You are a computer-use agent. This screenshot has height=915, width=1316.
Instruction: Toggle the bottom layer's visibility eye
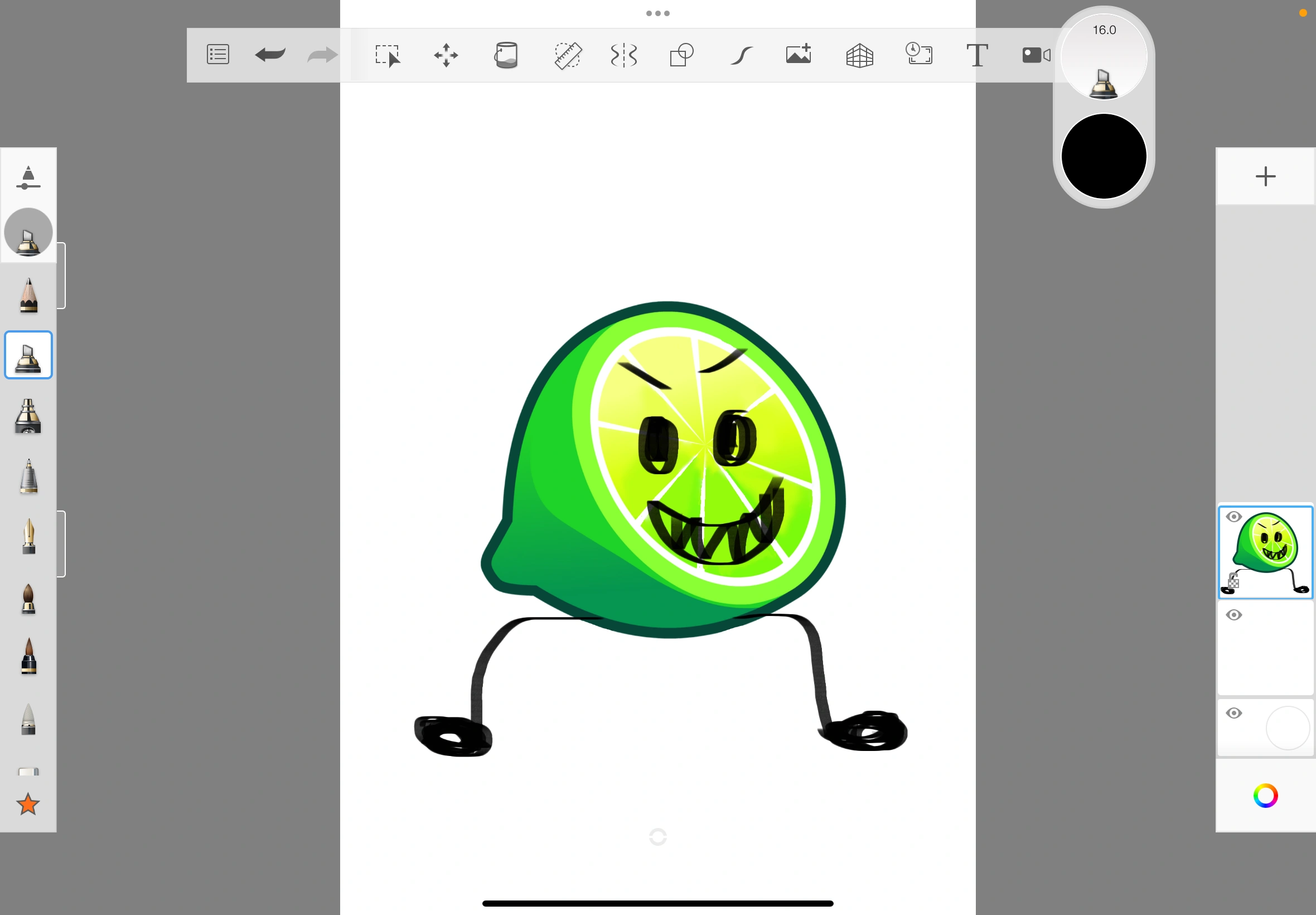tap(1233, 712)
